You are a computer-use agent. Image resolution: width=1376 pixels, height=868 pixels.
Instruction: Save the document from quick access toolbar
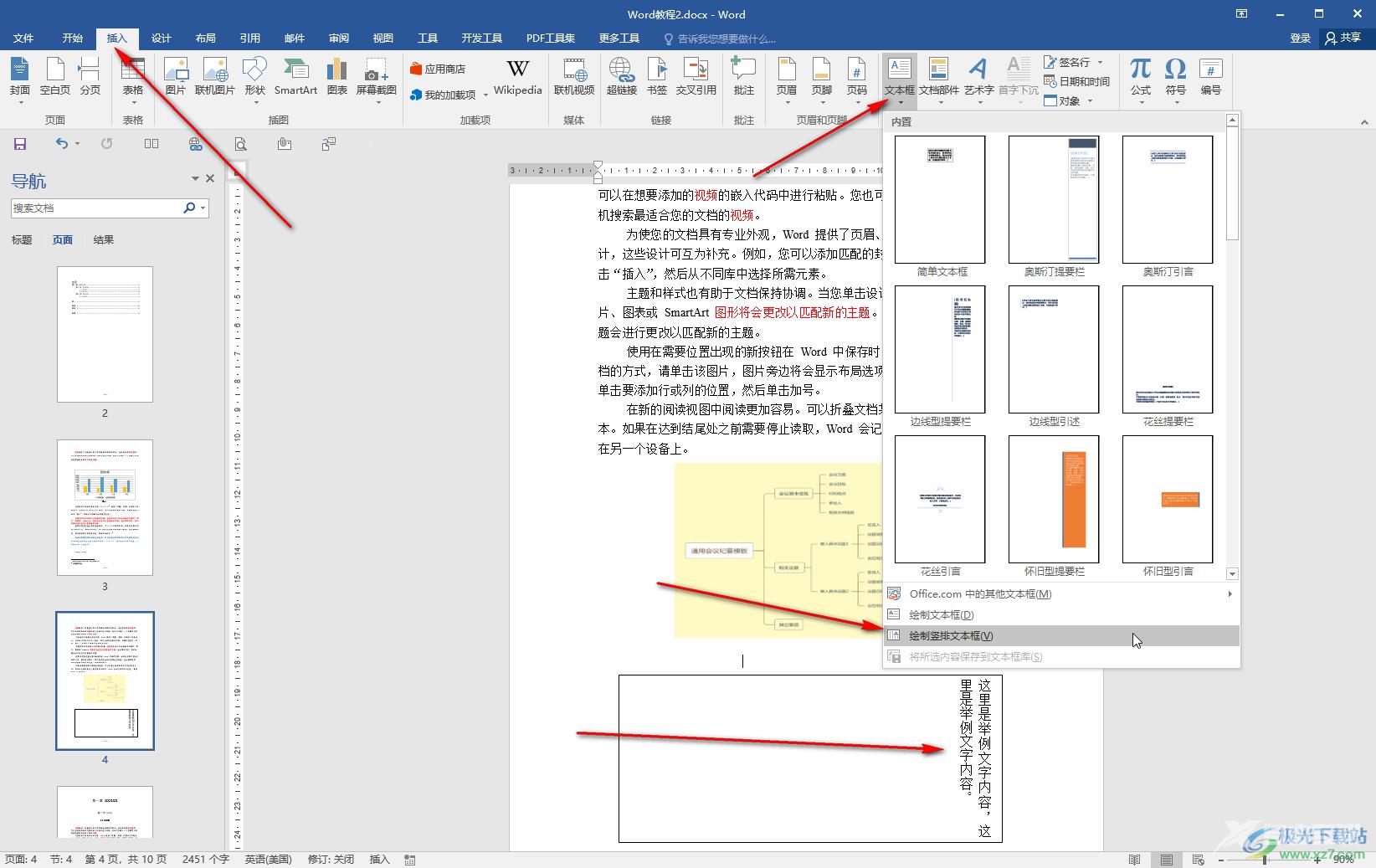point(20,144)
